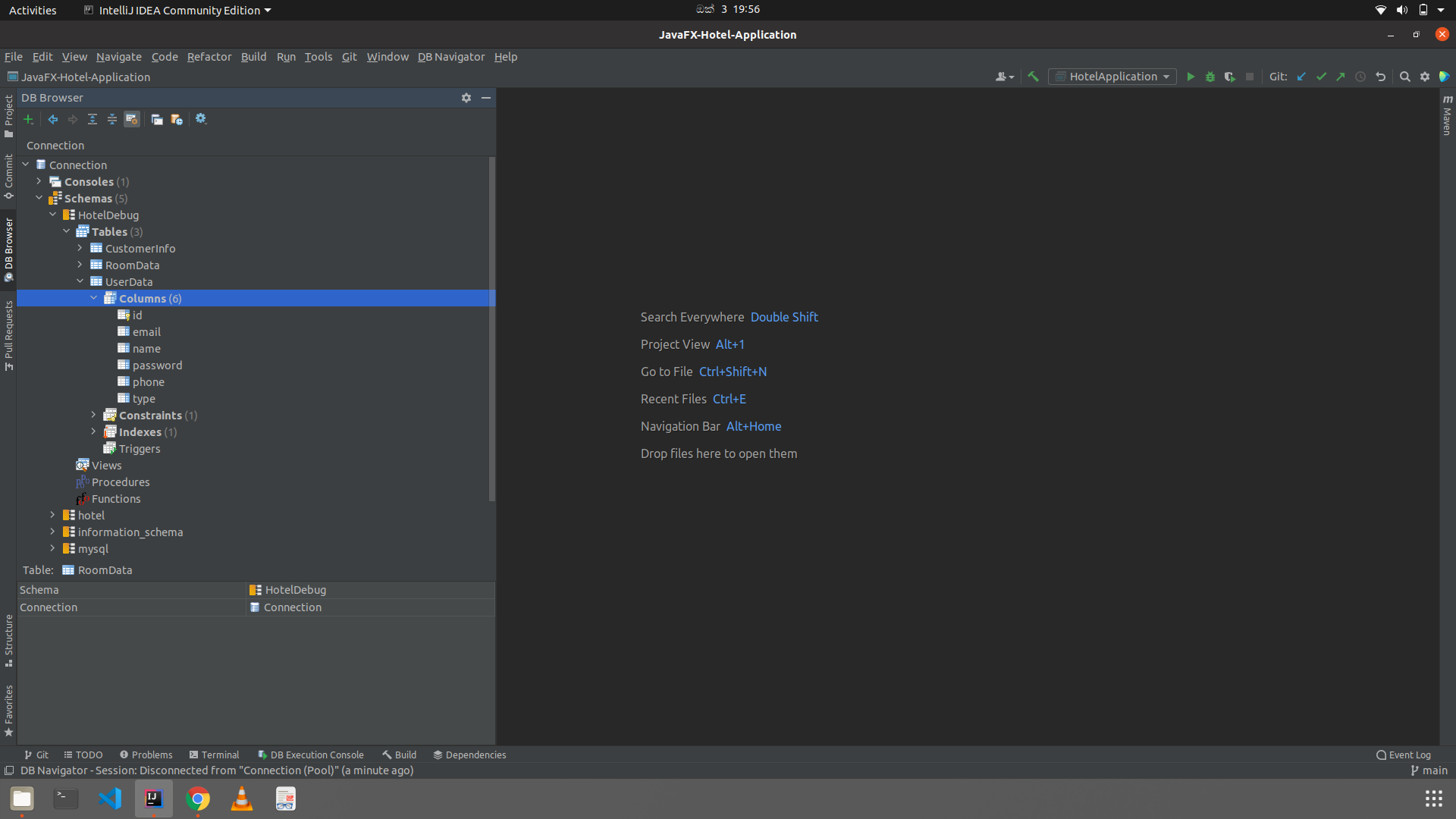Collapse the Columns (6) node

click(94, 298)
